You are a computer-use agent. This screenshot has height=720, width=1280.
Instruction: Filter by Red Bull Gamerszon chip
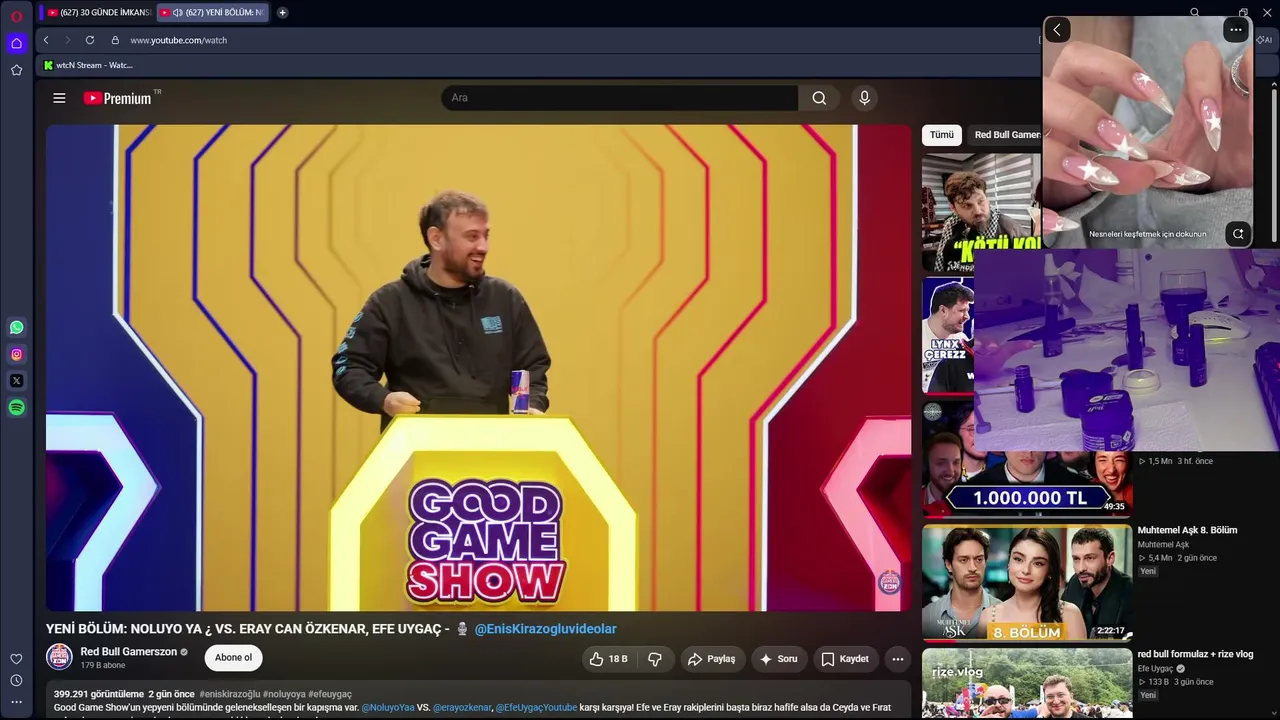pos(1006,135)
